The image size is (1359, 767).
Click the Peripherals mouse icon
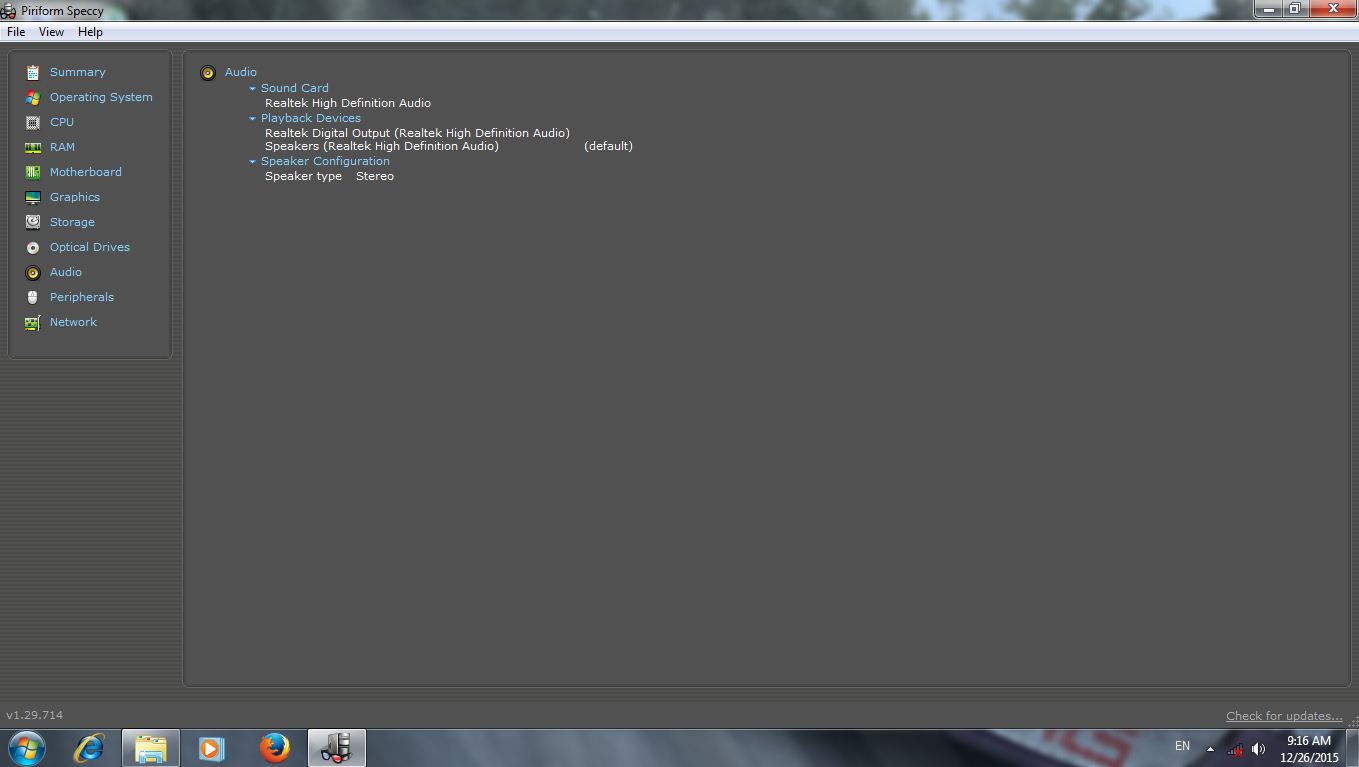(33, 297)
